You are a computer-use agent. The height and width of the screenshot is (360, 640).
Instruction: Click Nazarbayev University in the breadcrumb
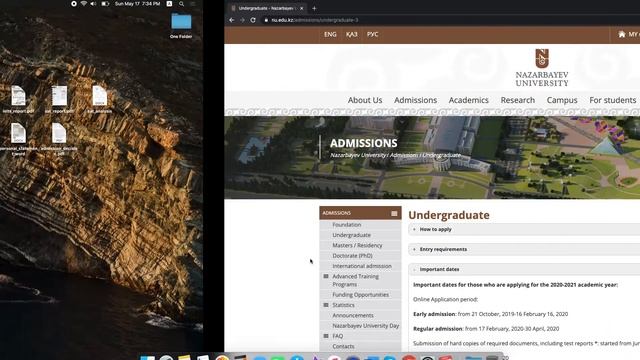[358, 155]
